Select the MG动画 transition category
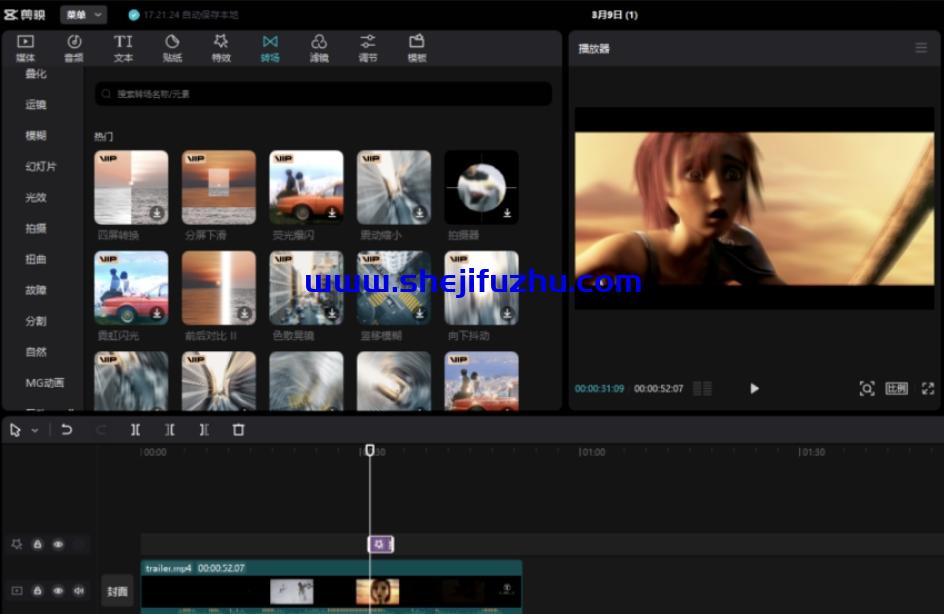This screenshot has height=614, width=944. [x=45, y=383]
